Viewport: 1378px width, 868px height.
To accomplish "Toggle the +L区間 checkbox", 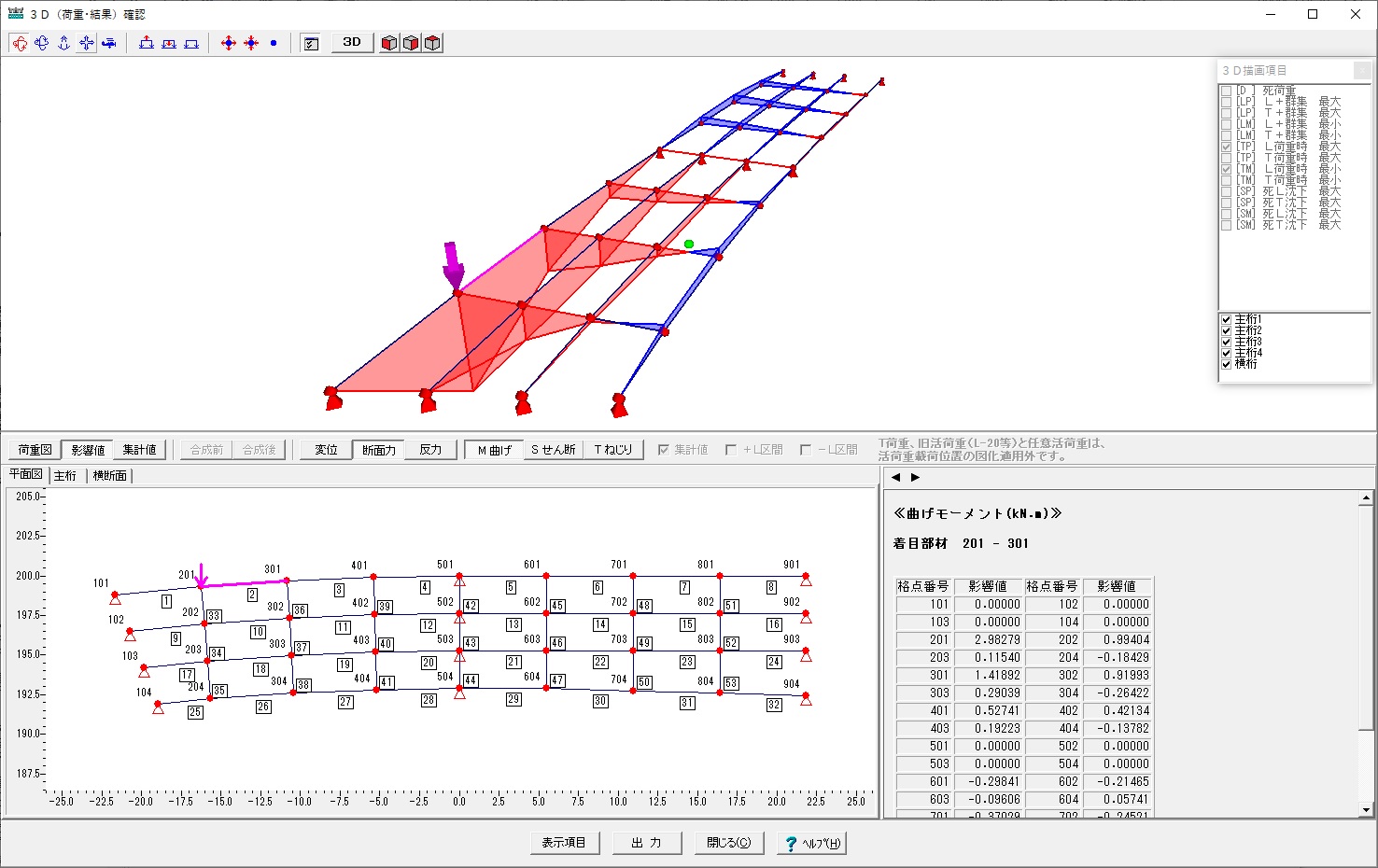I will click(x=731, y=450).
